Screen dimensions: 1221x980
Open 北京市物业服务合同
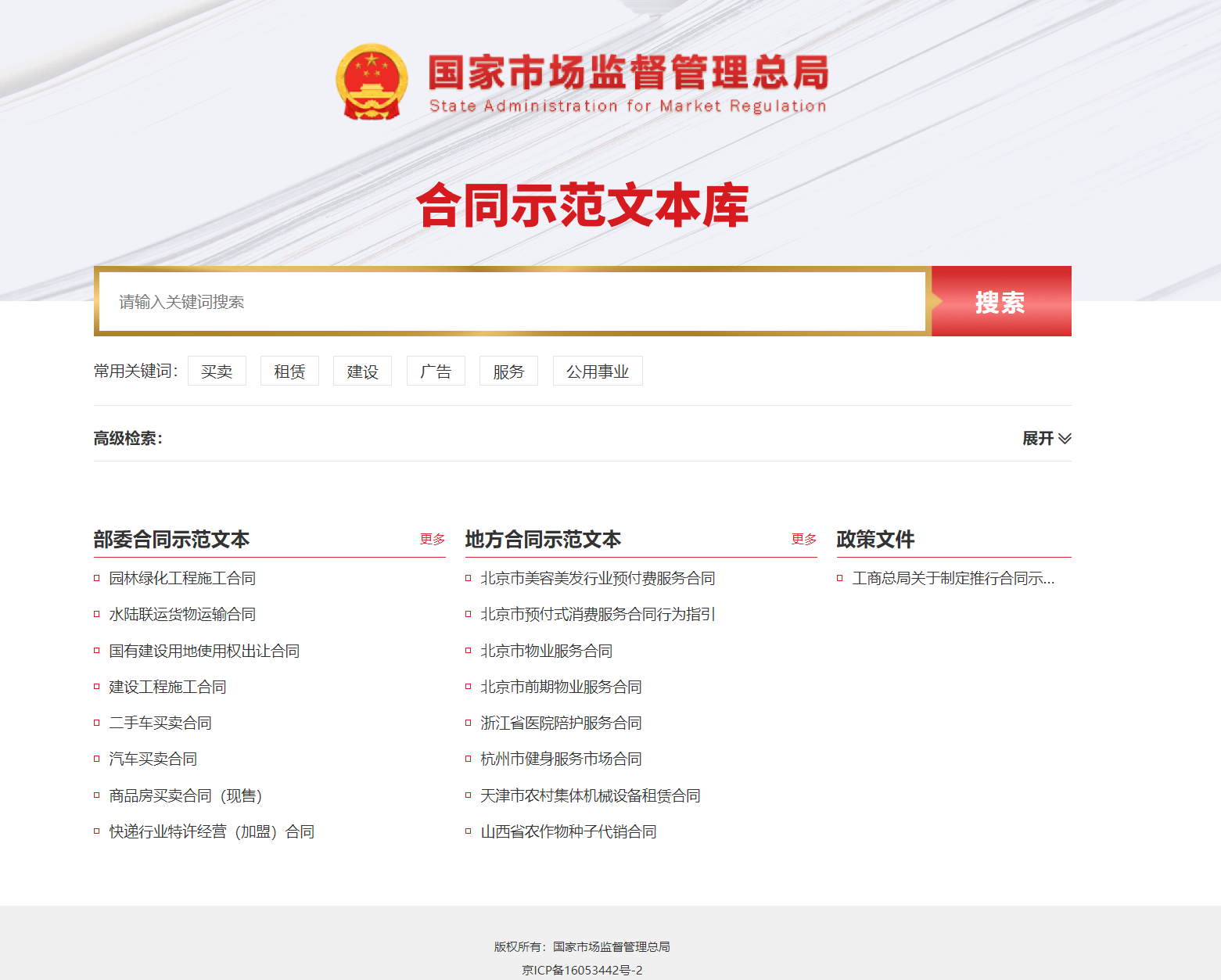click(x=546, y=651)
